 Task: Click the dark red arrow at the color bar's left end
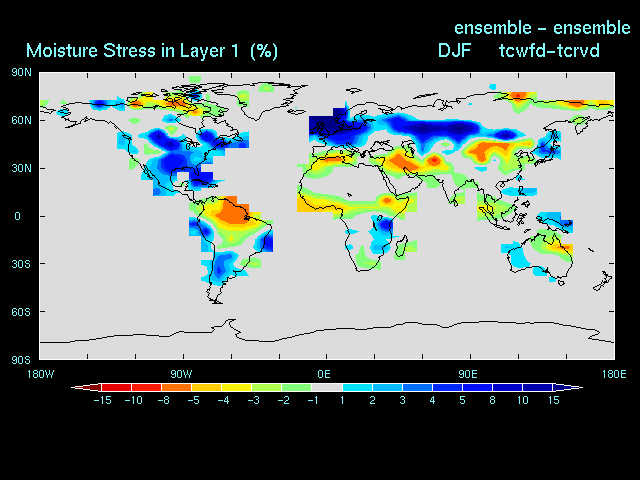pos(86,387)
